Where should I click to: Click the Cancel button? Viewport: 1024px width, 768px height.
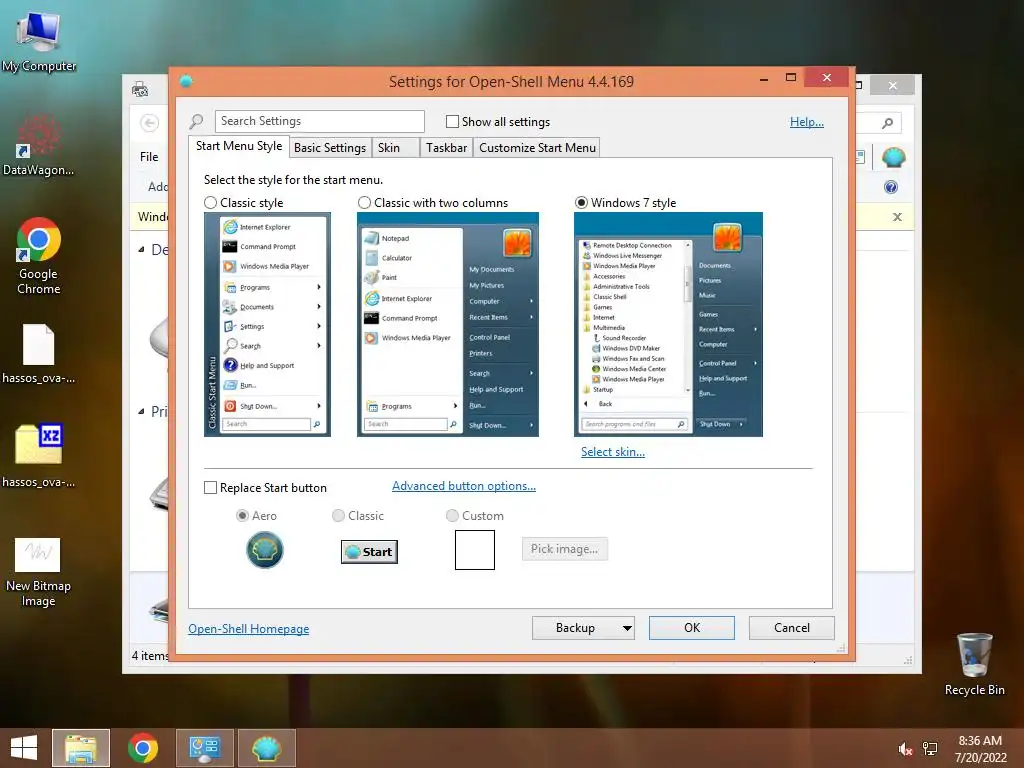coord(792,628)
